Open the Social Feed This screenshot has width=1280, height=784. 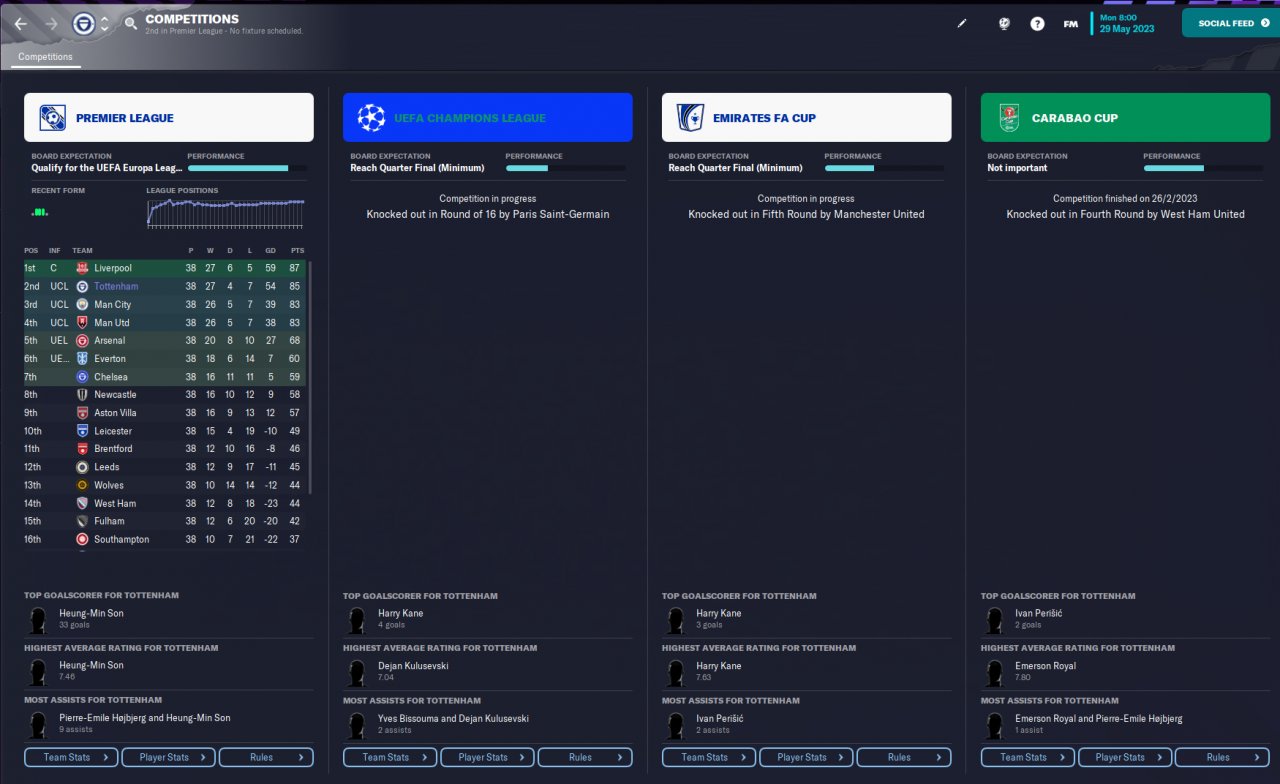(1230, 23)
